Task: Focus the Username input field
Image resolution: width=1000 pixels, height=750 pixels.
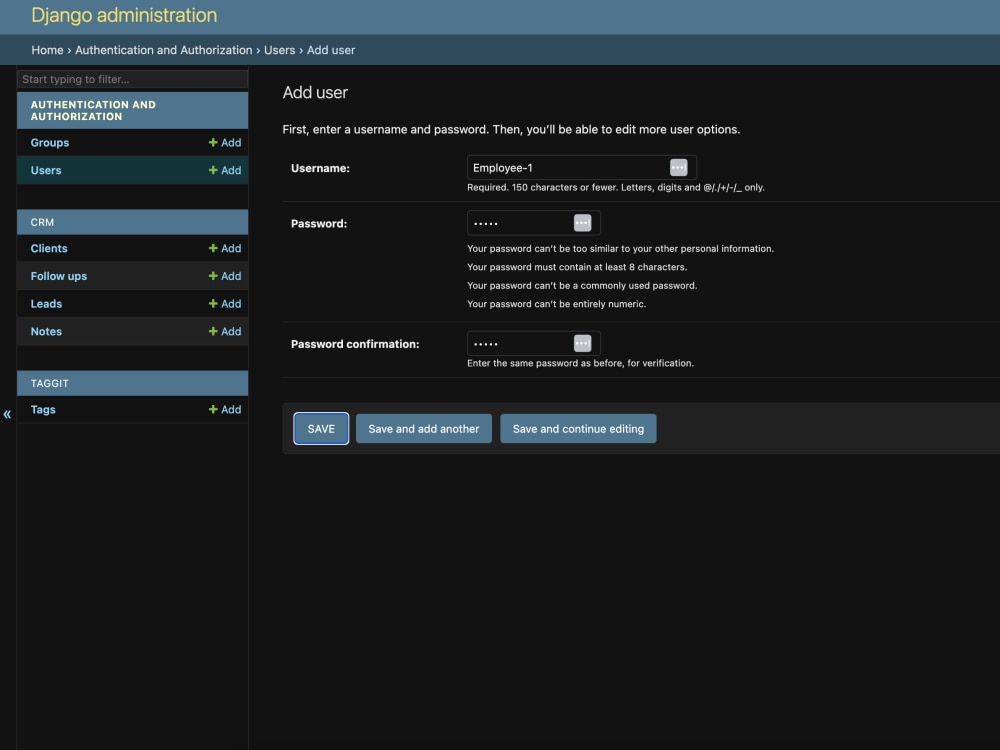Action: coord(582,168)
